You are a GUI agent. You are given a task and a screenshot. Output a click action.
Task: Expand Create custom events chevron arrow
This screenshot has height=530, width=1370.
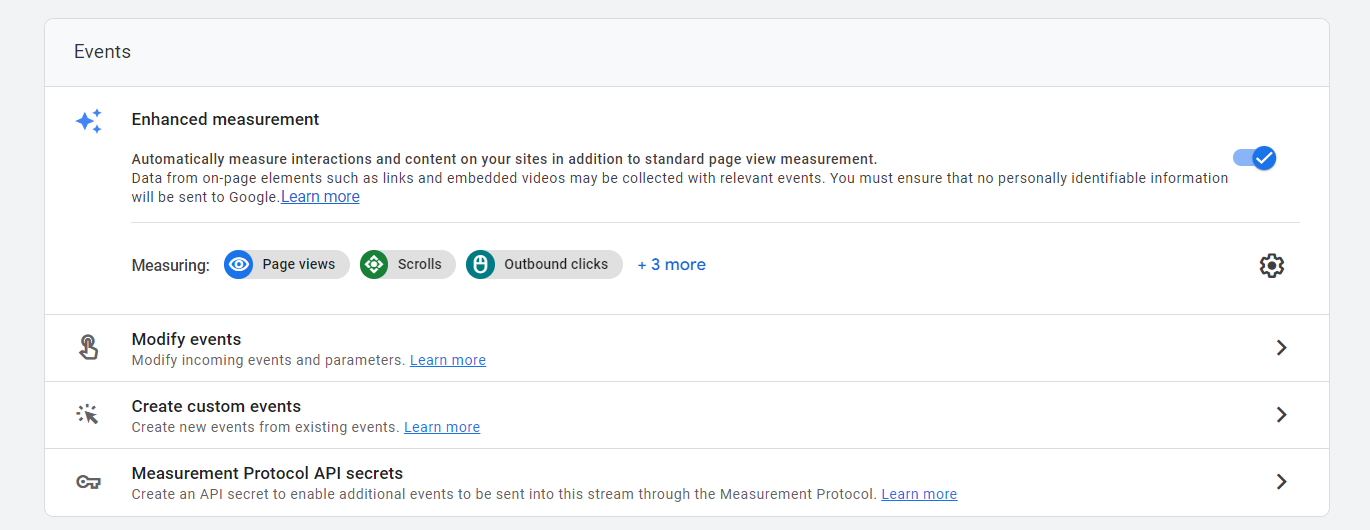1281,415
